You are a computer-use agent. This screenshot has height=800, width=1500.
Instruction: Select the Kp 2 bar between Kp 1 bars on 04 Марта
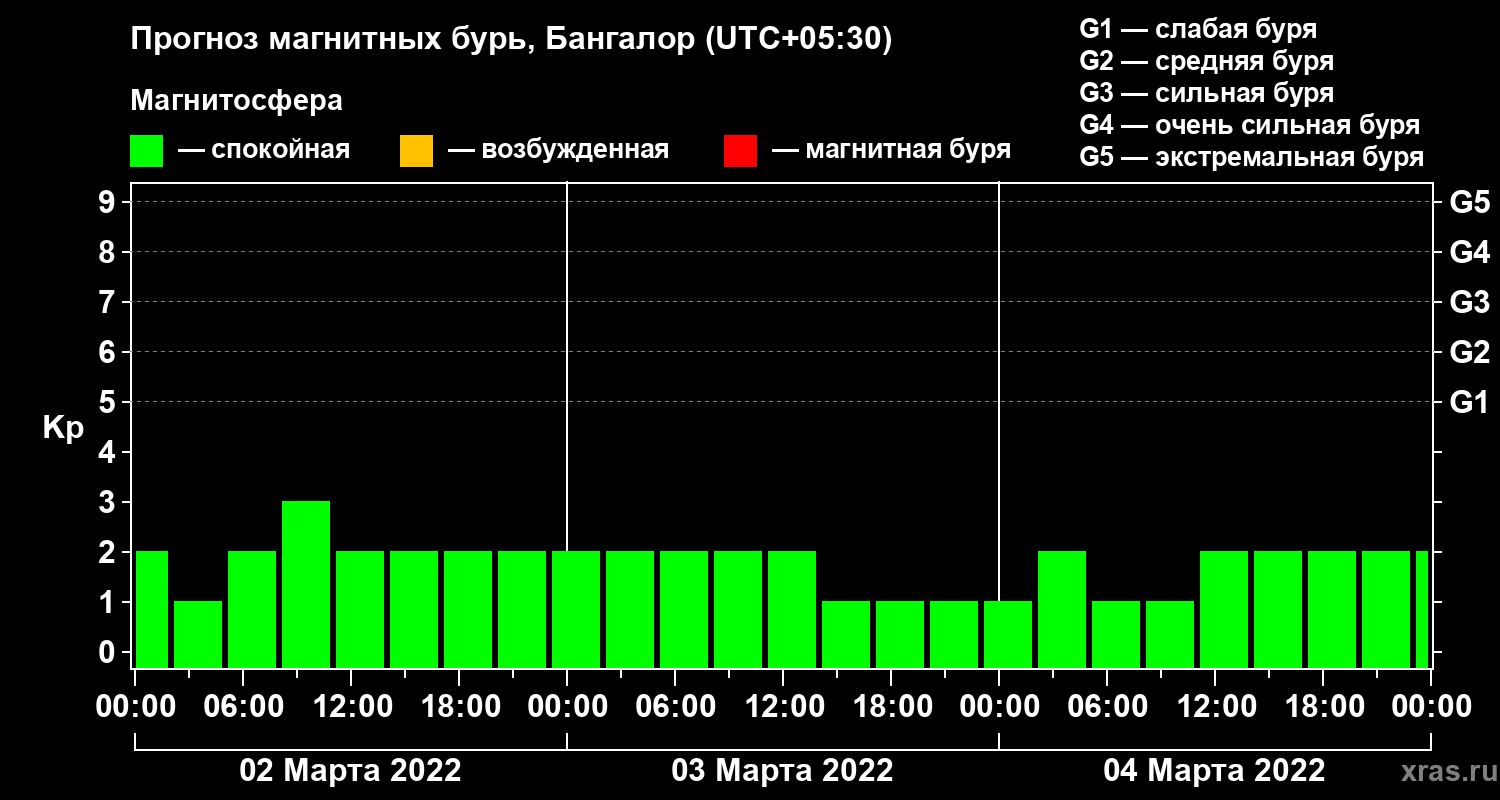1062,609
